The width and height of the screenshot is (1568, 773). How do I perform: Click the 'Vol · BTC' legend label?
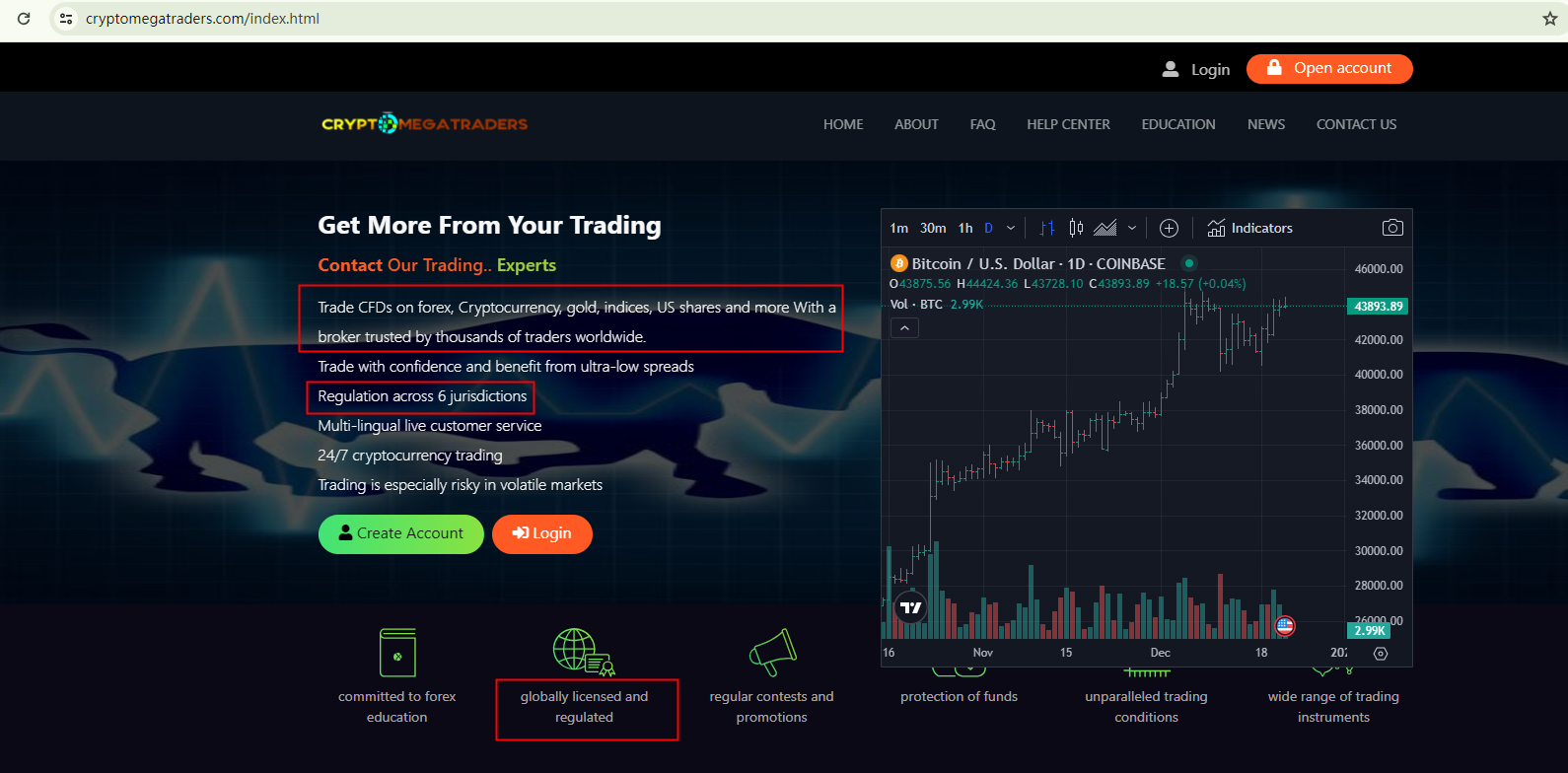[x=916, y=305]
